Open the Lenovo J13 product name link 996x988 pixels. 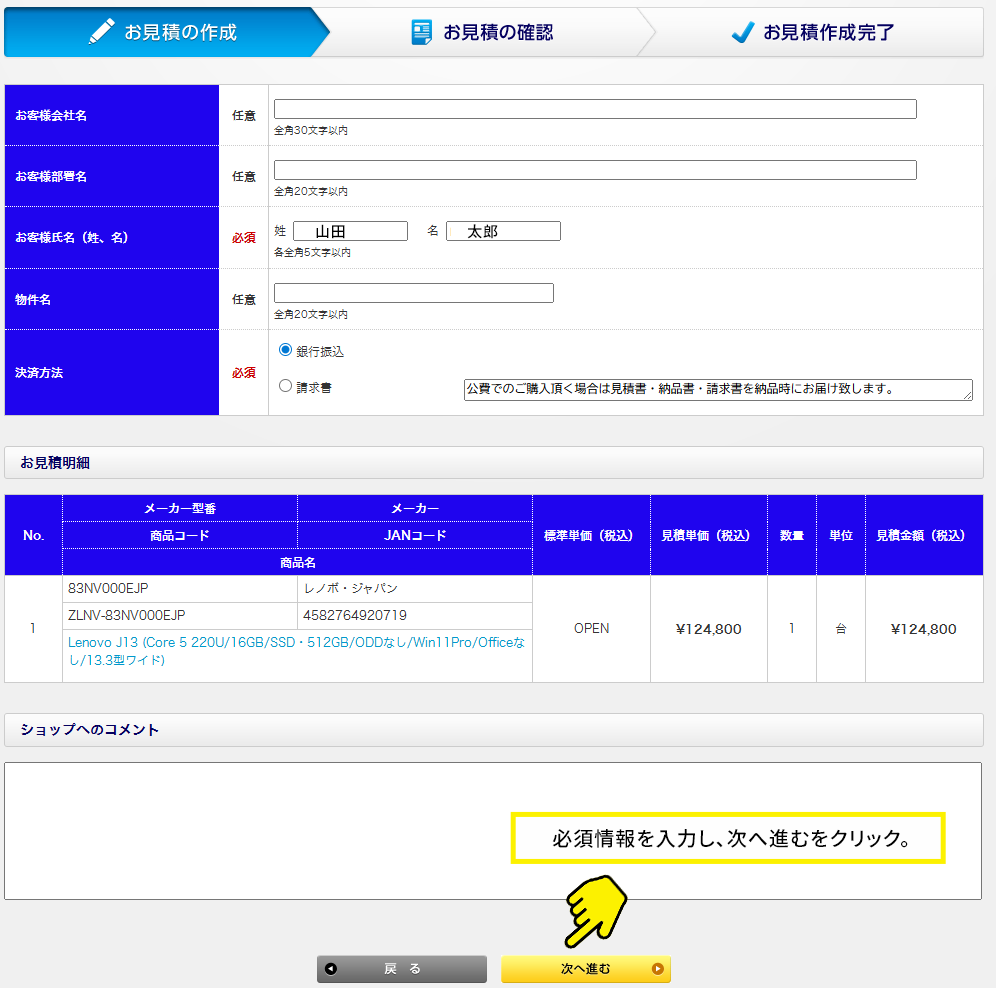(296, 651)
